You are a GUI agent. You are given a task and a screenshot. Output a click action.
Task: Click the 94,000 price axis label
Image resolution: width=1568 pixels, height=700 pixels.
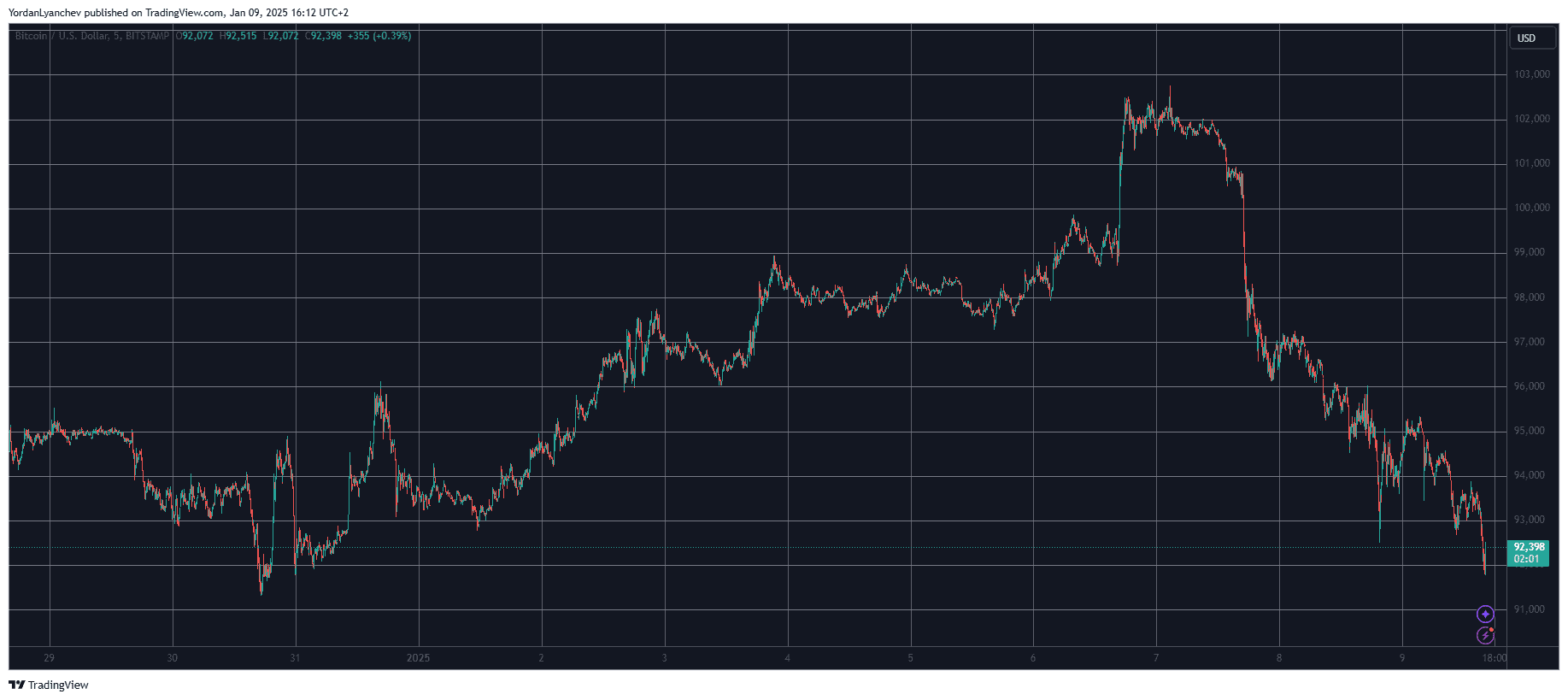point(1530,475)
